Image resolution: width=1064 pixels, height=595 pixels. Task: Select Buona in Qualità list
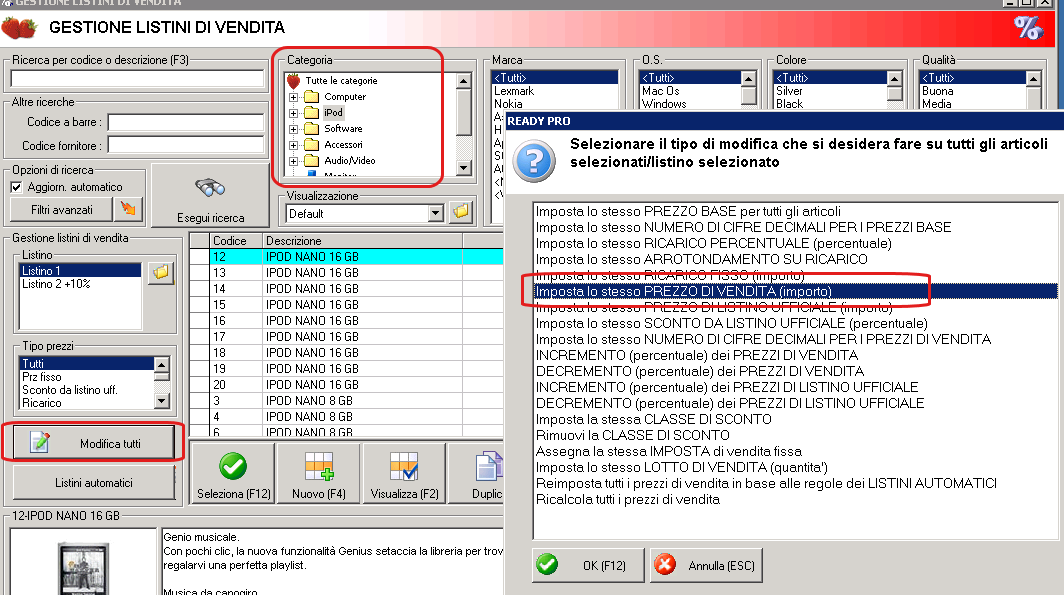(972, 91)
